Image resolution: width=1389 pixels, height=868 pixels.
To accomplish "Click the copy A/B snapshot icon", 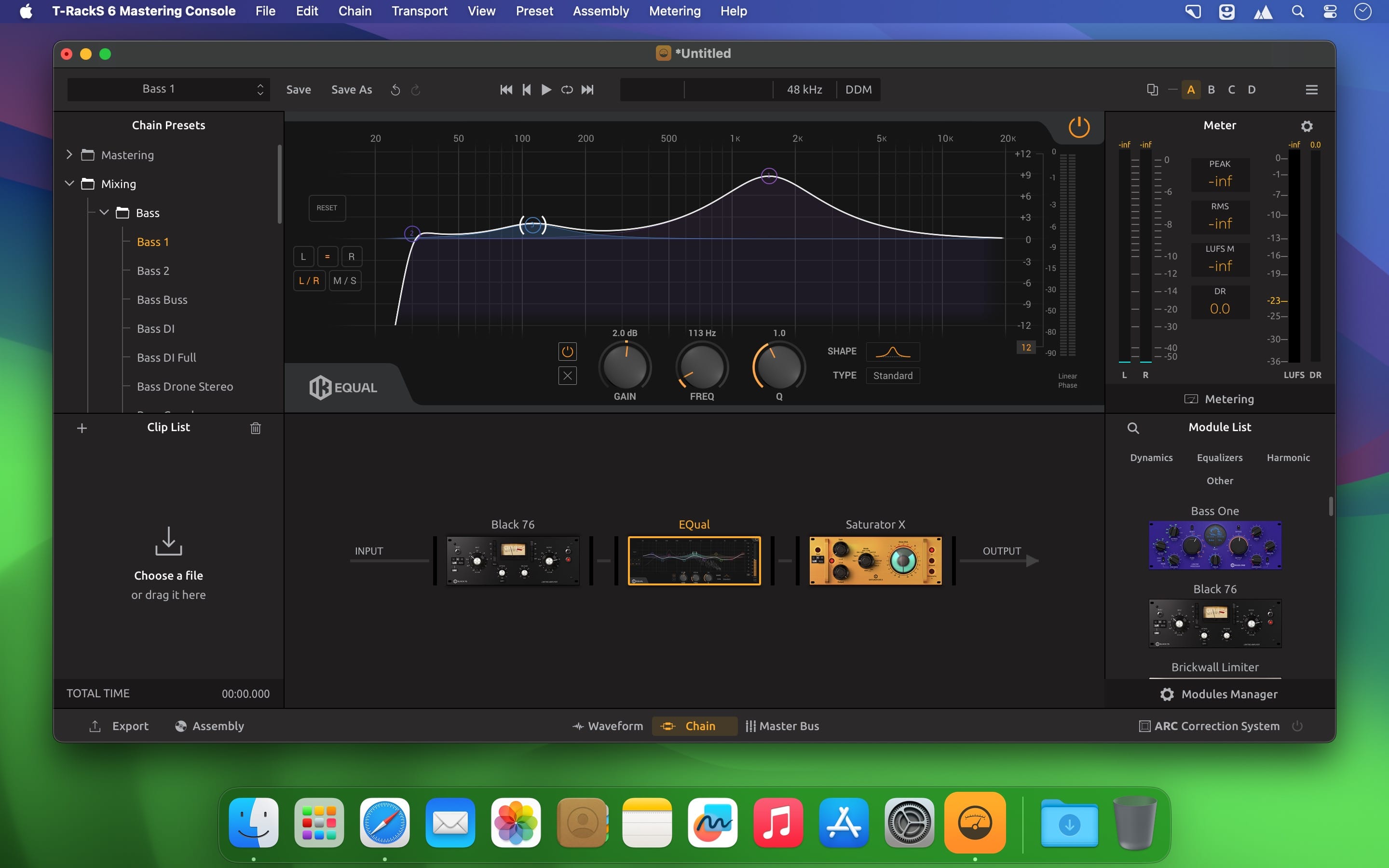I will [x=1153, y=90].
